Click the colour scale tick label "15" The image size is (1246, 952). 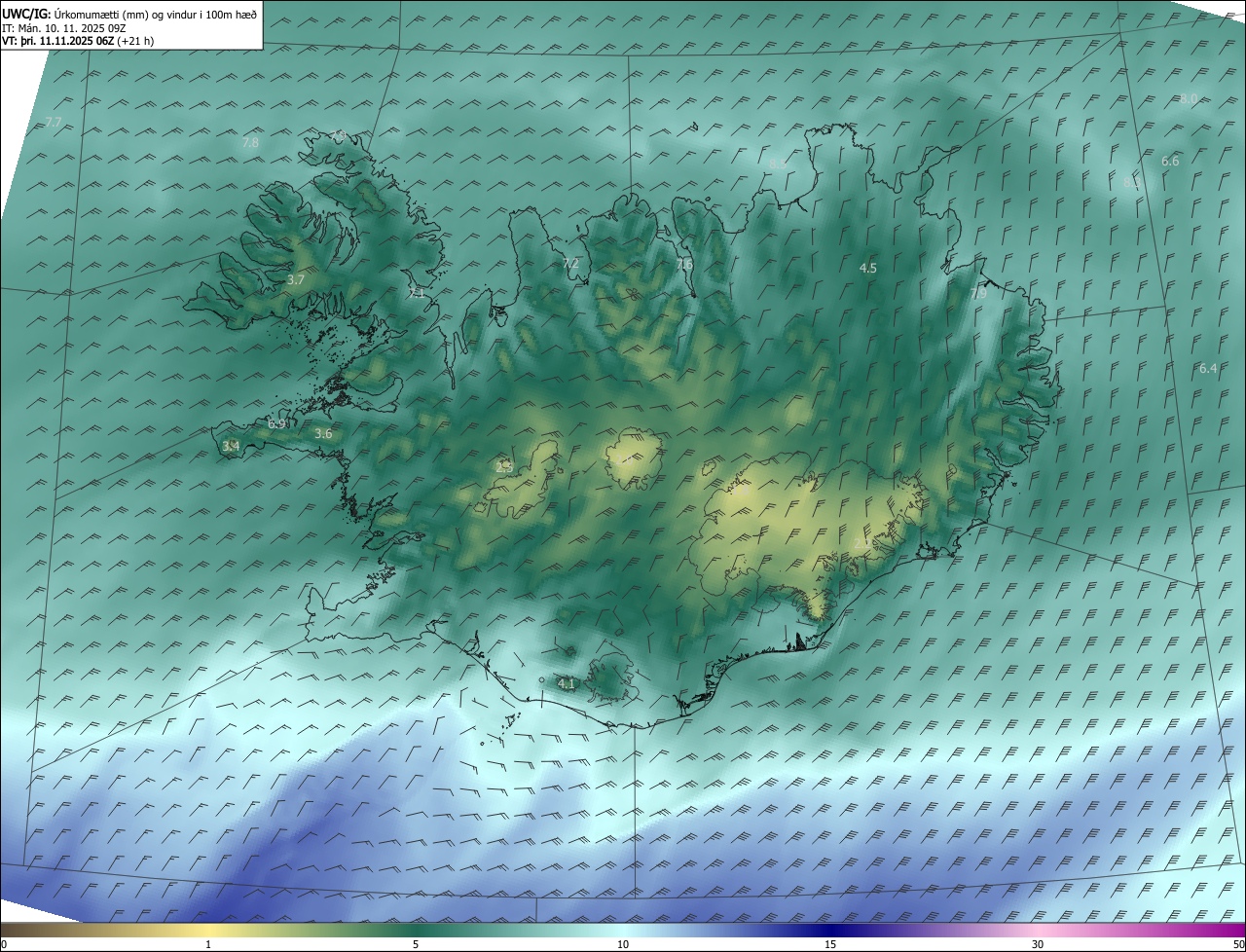coord(830,944)
